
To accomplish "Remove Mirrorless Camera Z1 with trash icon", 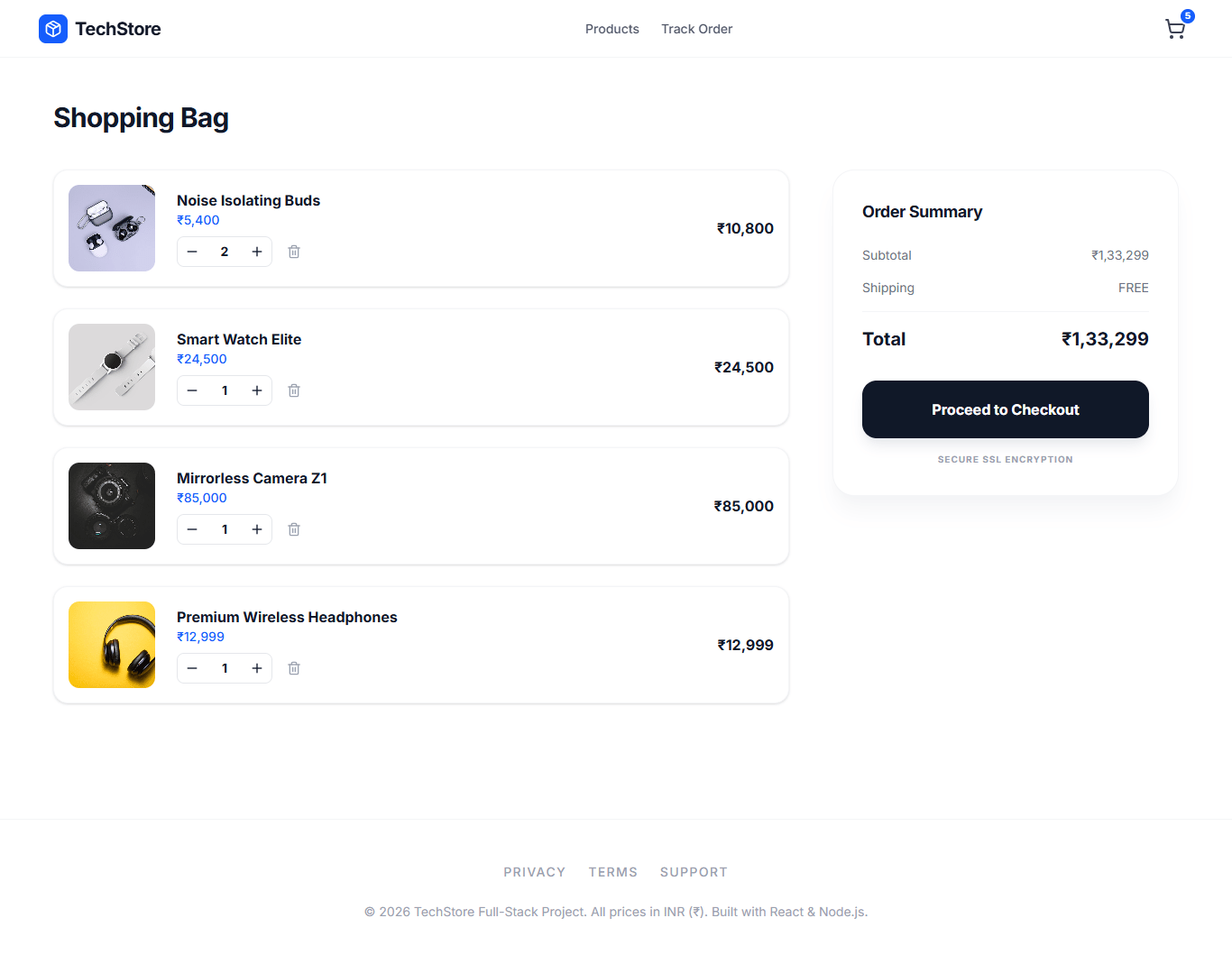I will (294, 529).
